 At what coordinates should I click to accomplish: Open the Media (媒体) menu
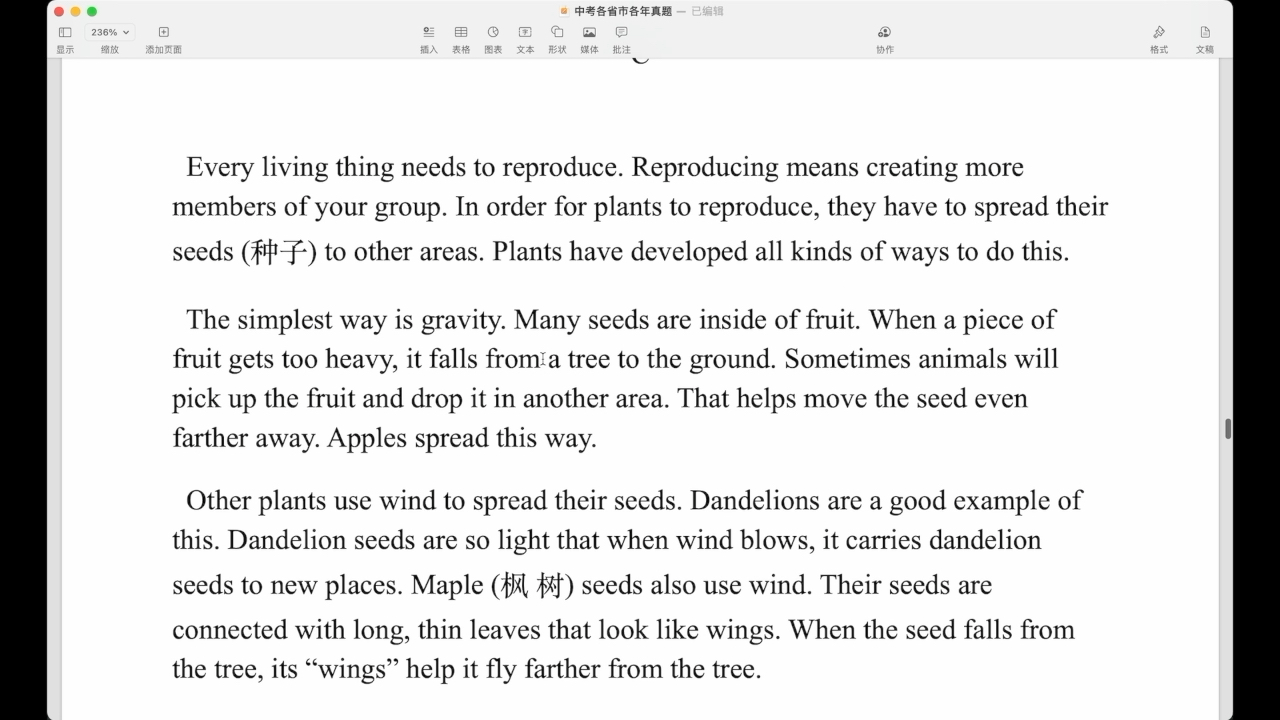[589, 32]
